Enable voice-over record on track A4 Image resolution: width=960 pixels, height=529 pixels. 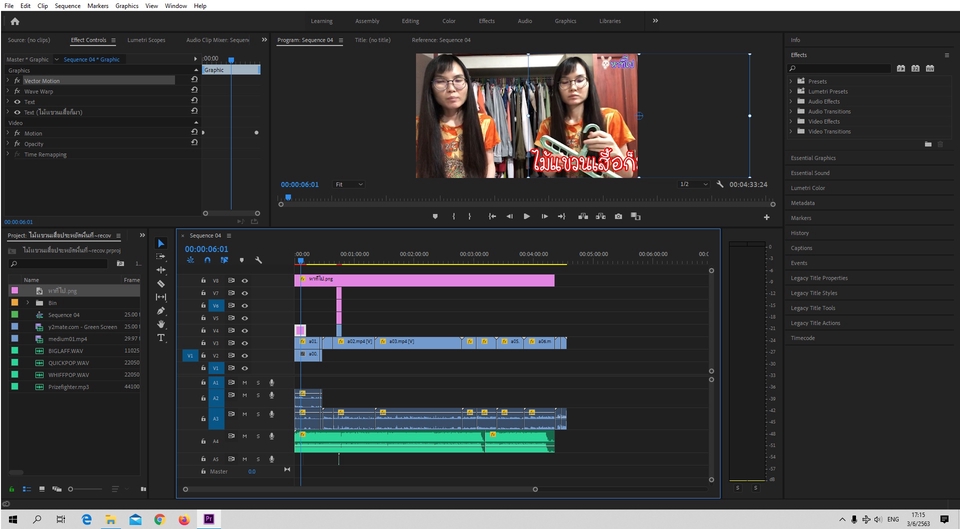(x=271, y=437)
